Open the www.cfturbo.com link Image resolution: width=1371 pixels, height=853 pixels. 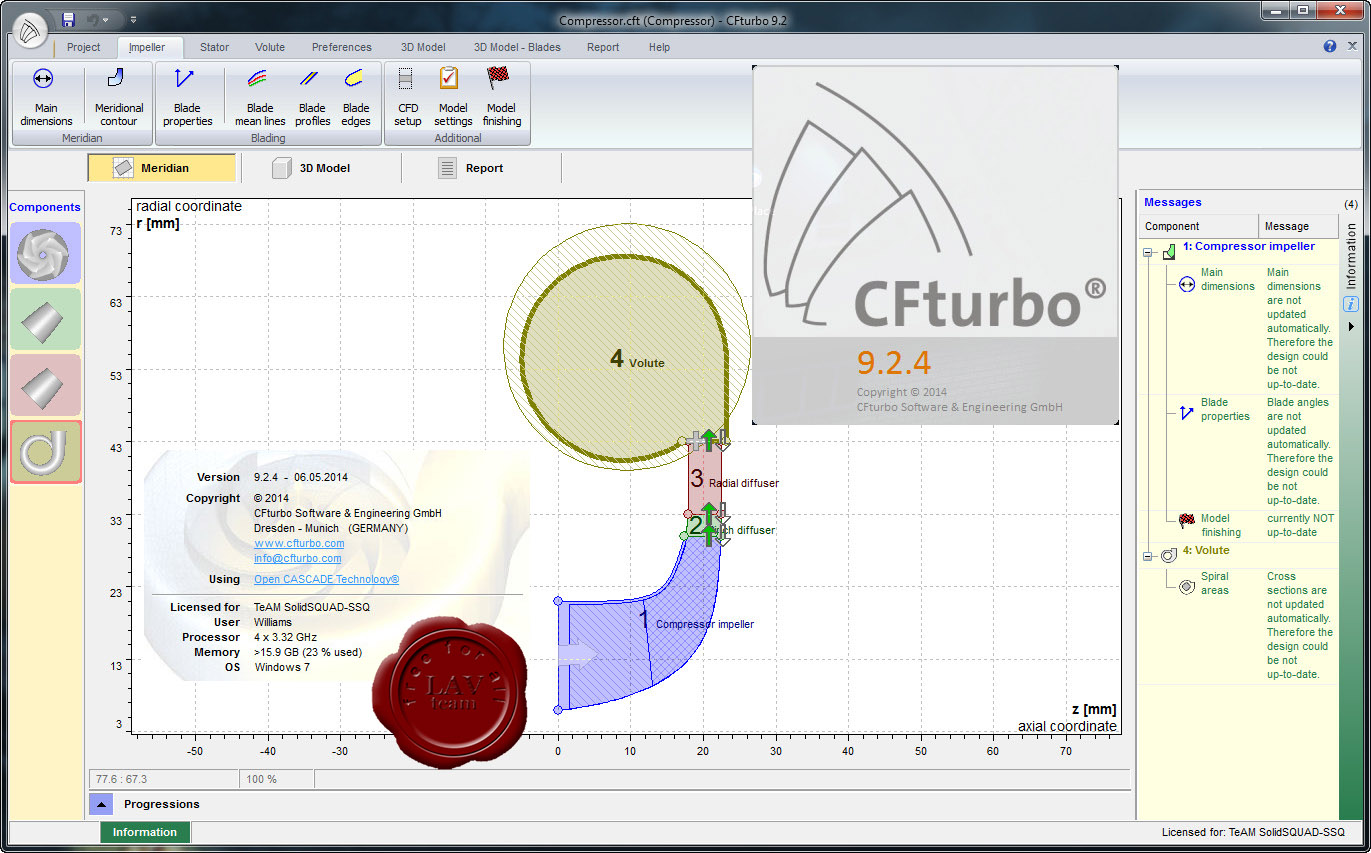coord(299,543)
